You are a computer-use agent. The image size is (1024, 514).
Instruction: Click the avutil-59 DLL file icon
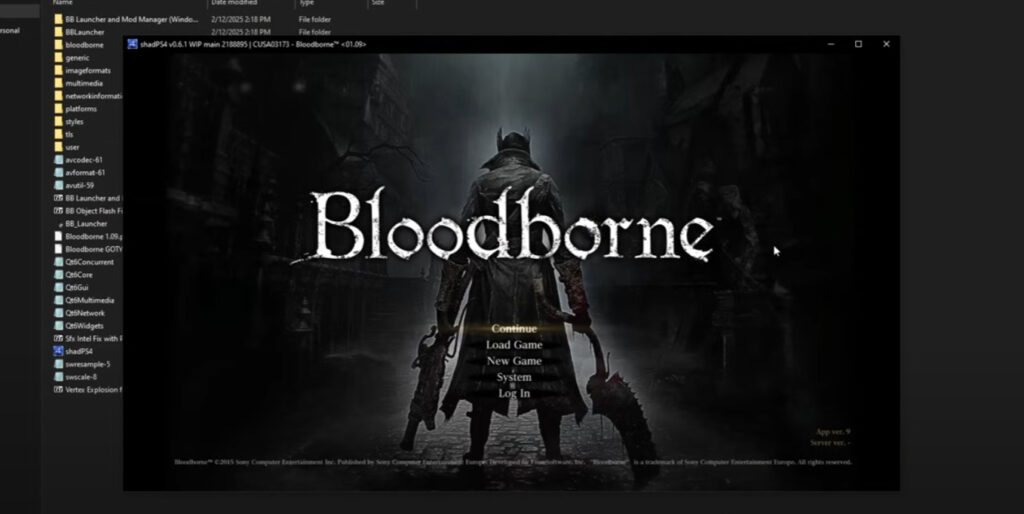[x=59, y=185]
